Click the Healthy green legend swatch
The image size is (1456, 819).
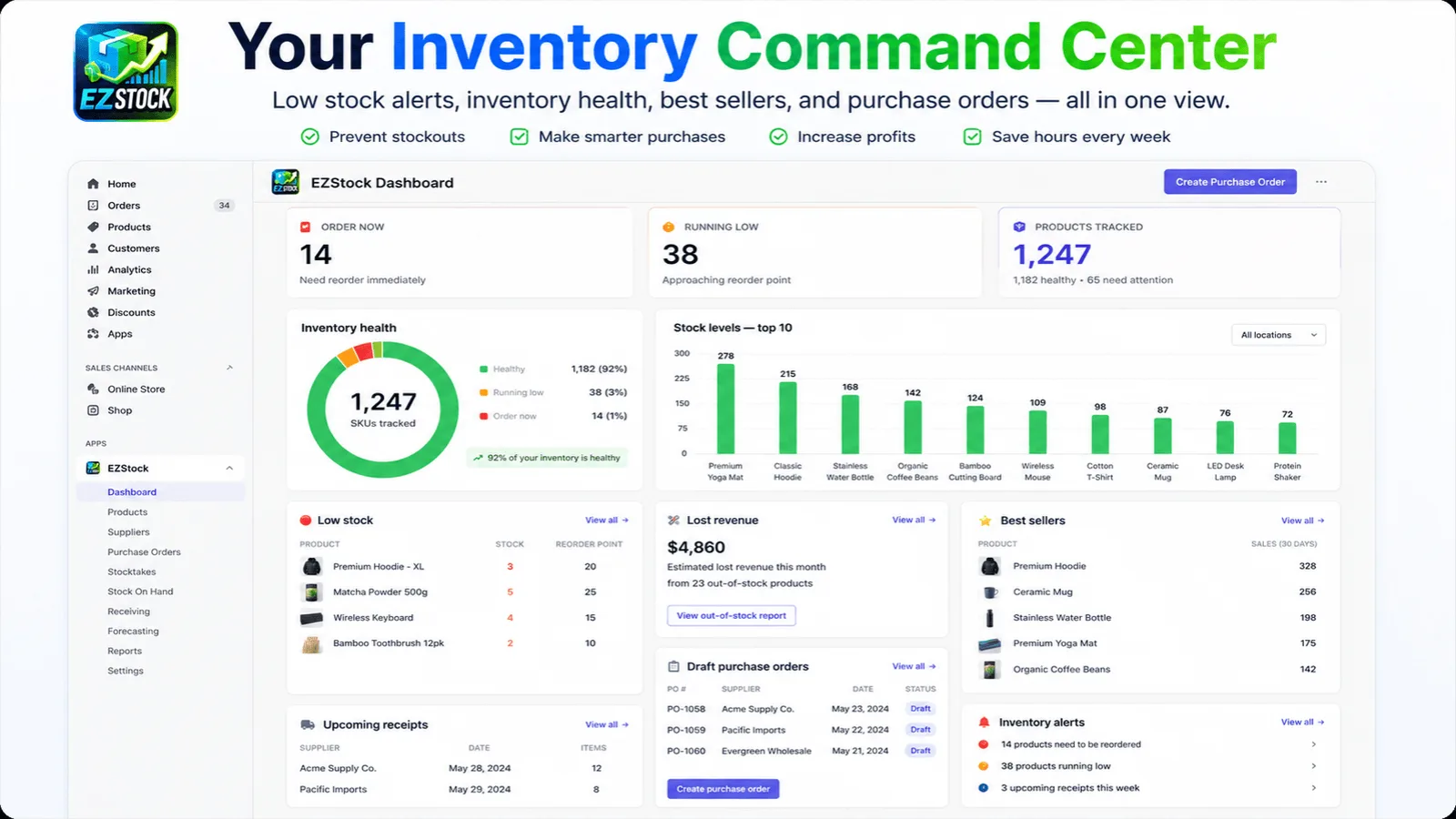(484, 369)
